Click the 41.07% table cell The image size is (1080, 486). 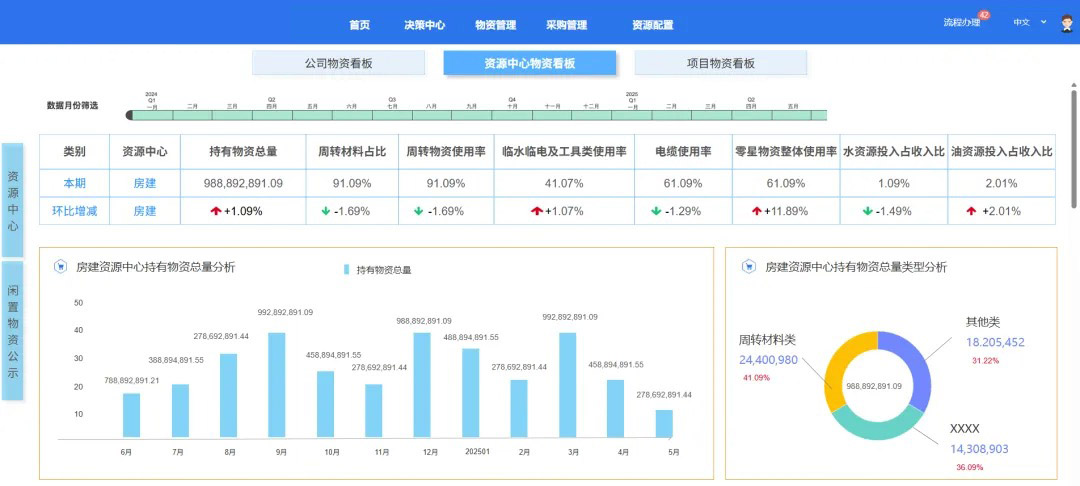[x=563, y=183]
